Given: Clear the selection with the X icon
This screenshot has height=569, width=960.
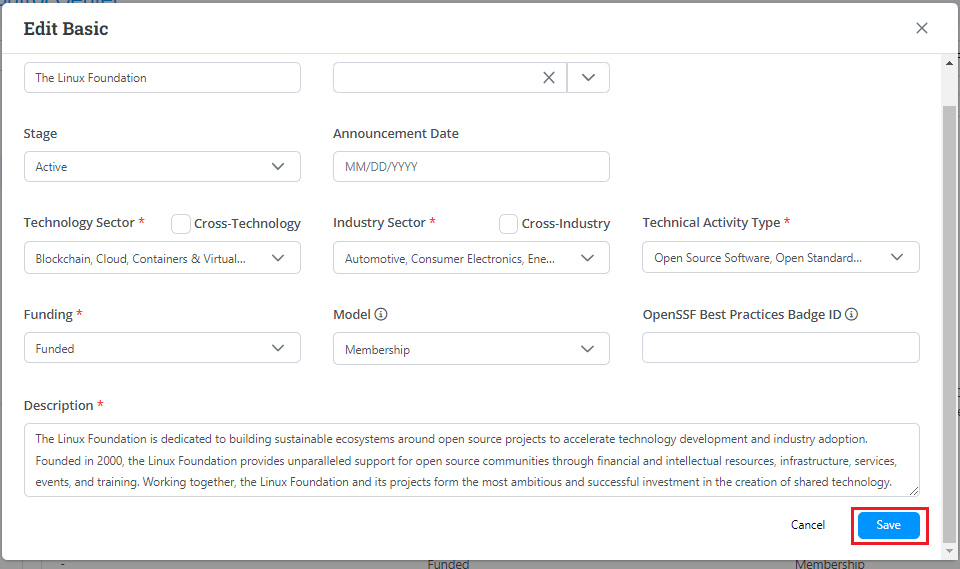Looking at the screenshot, I should tap(549, 78).
